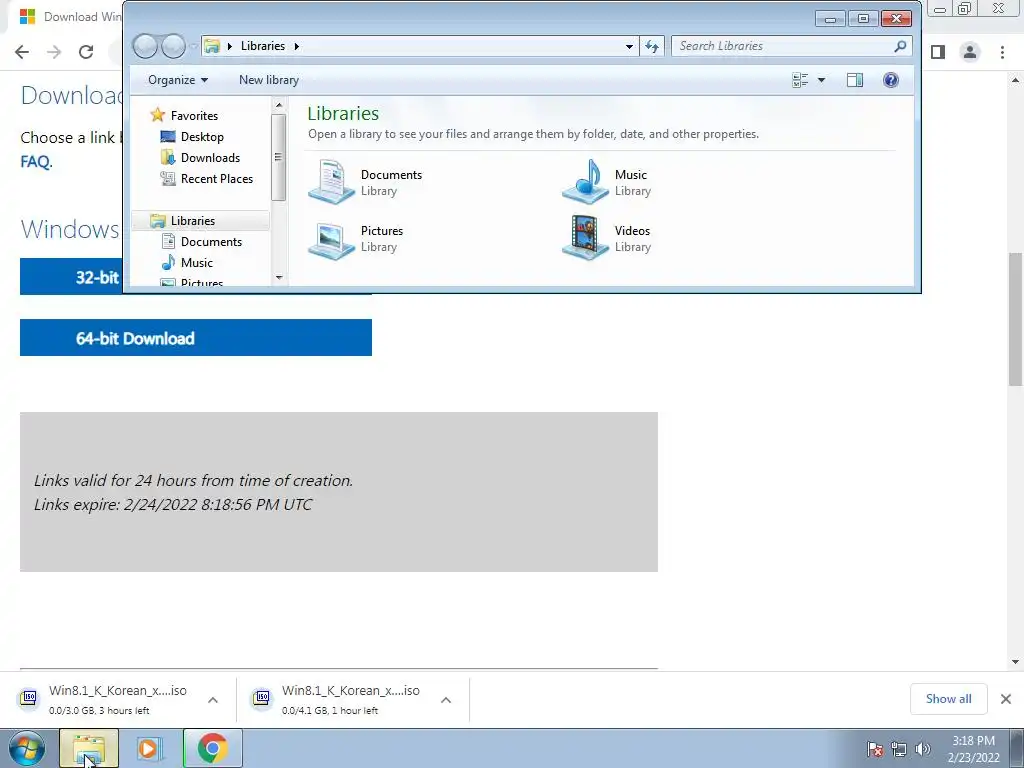Click the navigation pane scroll-up arrow
The image size is (1024, 768).
(279, 105)
